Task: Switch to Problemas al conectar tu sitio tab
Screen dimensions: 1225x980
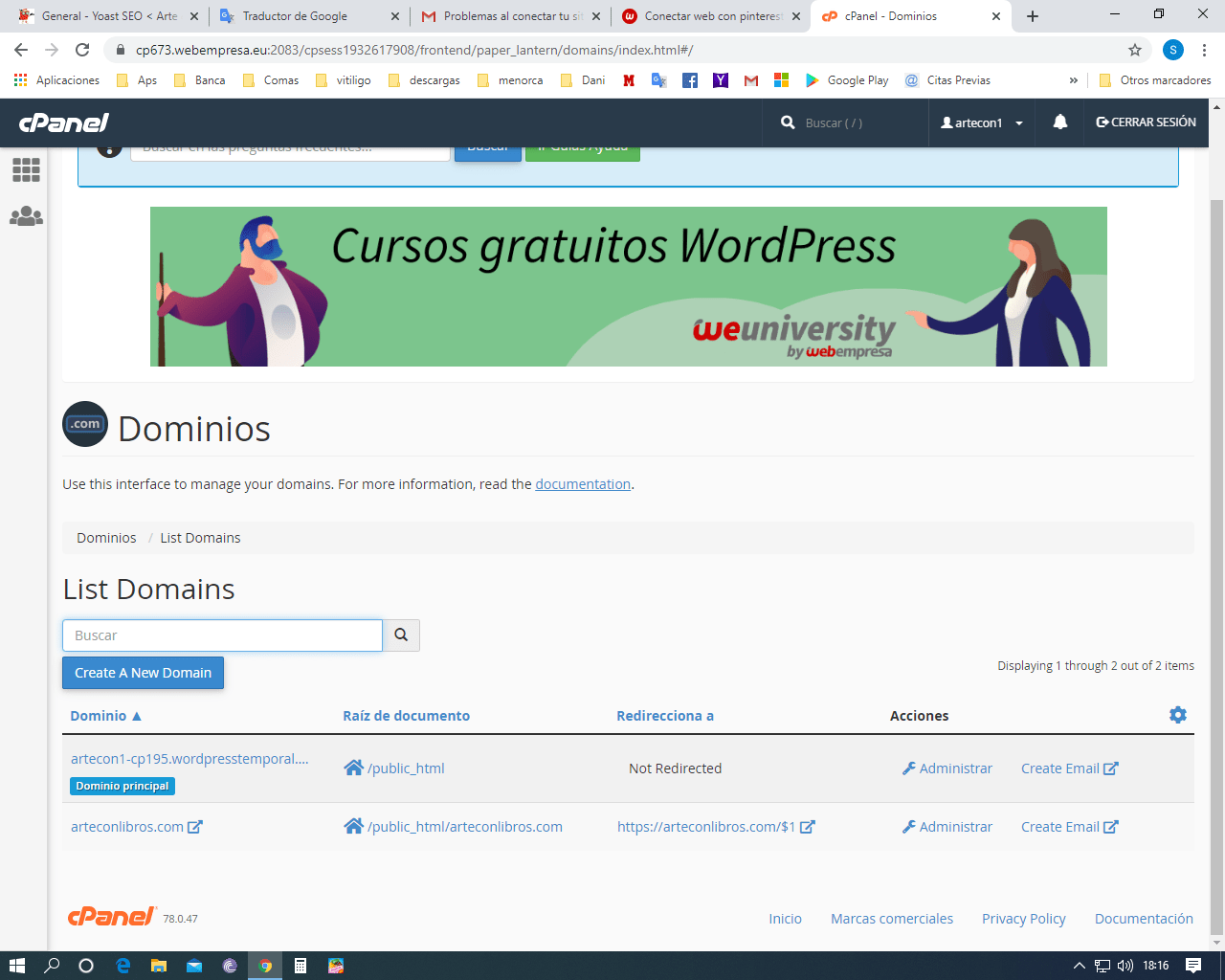Action: click(x=511, y=16)
